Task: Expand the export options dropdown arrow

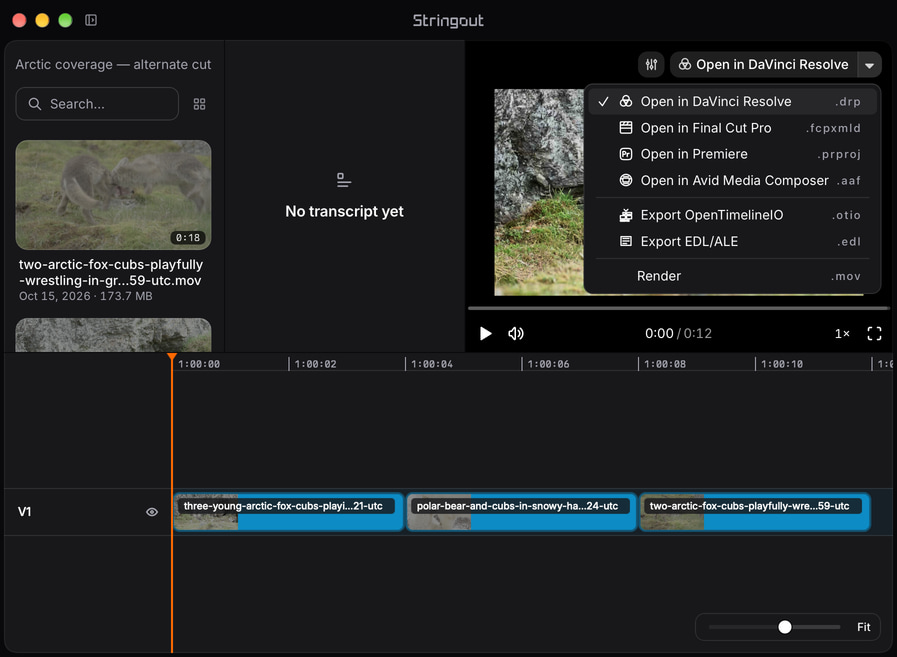Action: coord(870,65)
